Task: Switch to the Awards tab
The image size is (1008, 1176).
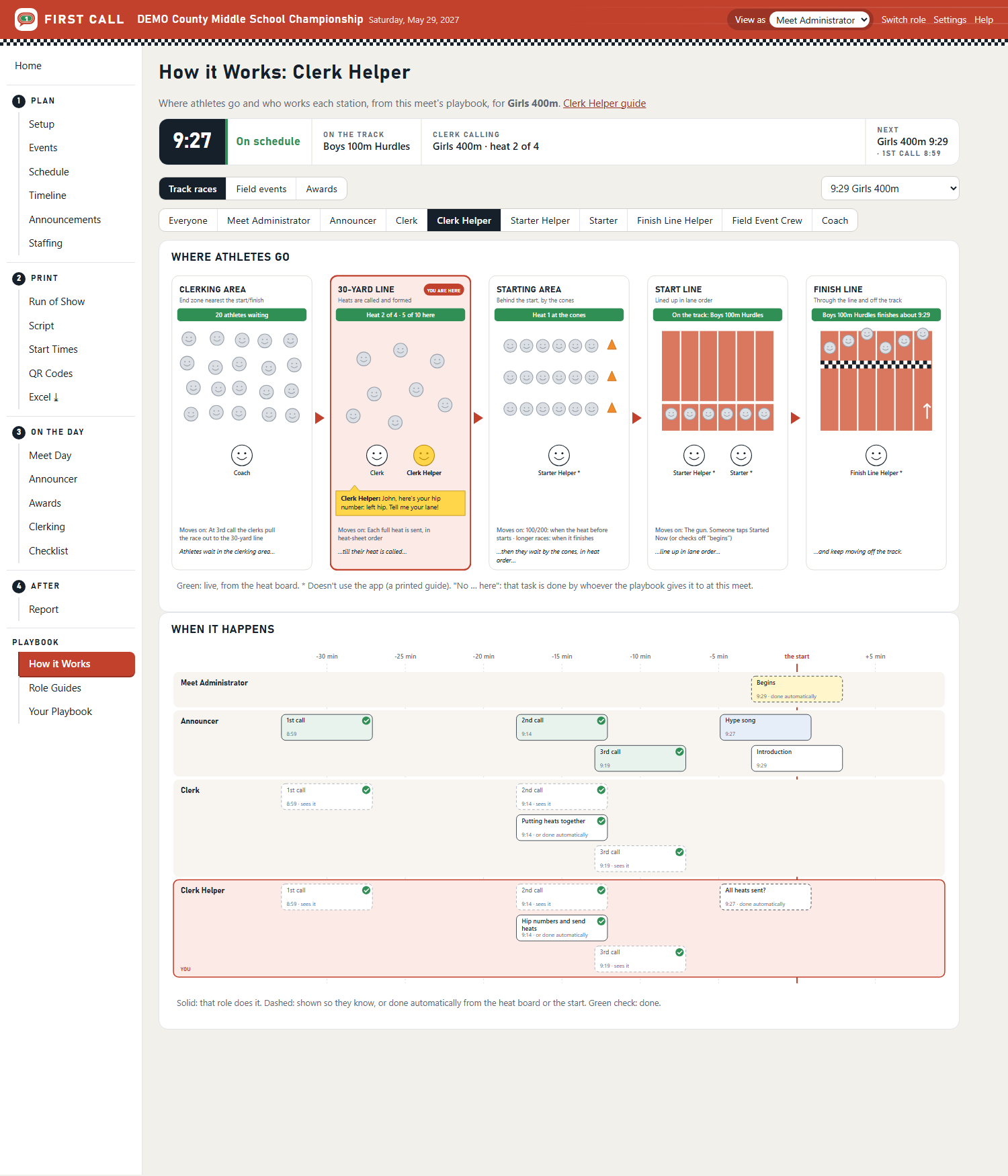Action: (321, 189)
